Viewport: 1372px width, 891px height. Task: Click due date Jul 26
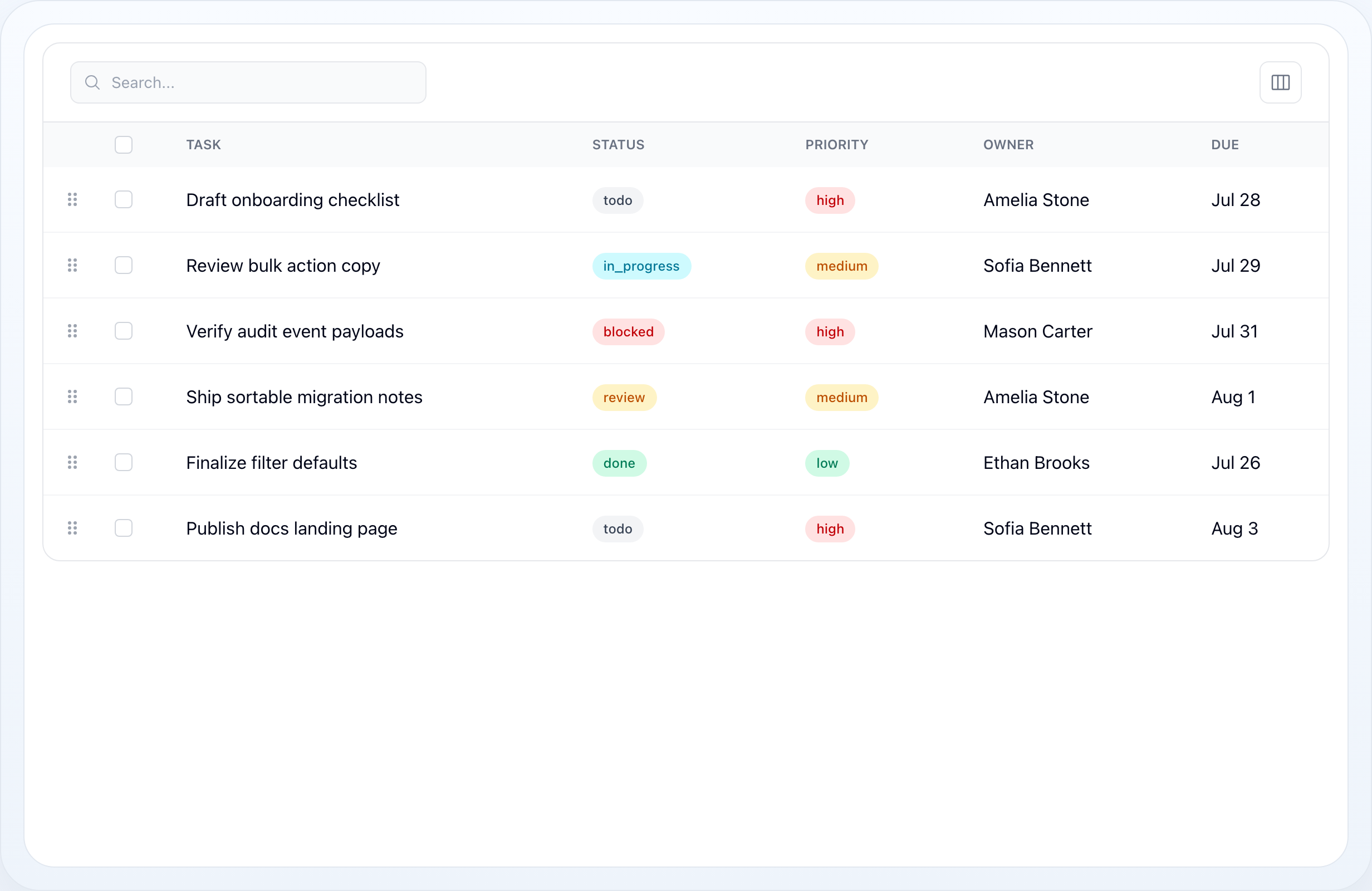pos(1236,463)
